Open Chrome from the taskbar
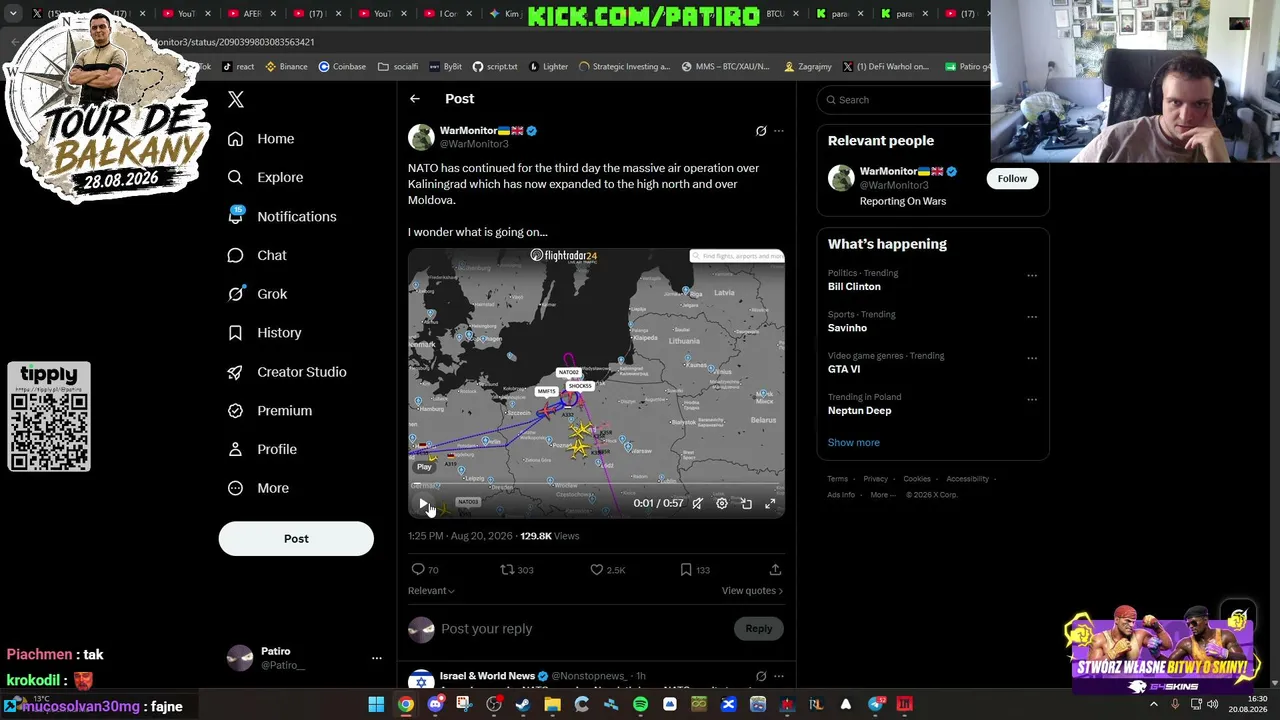This screenshot has width=1280, height=720. pos(405,705)
